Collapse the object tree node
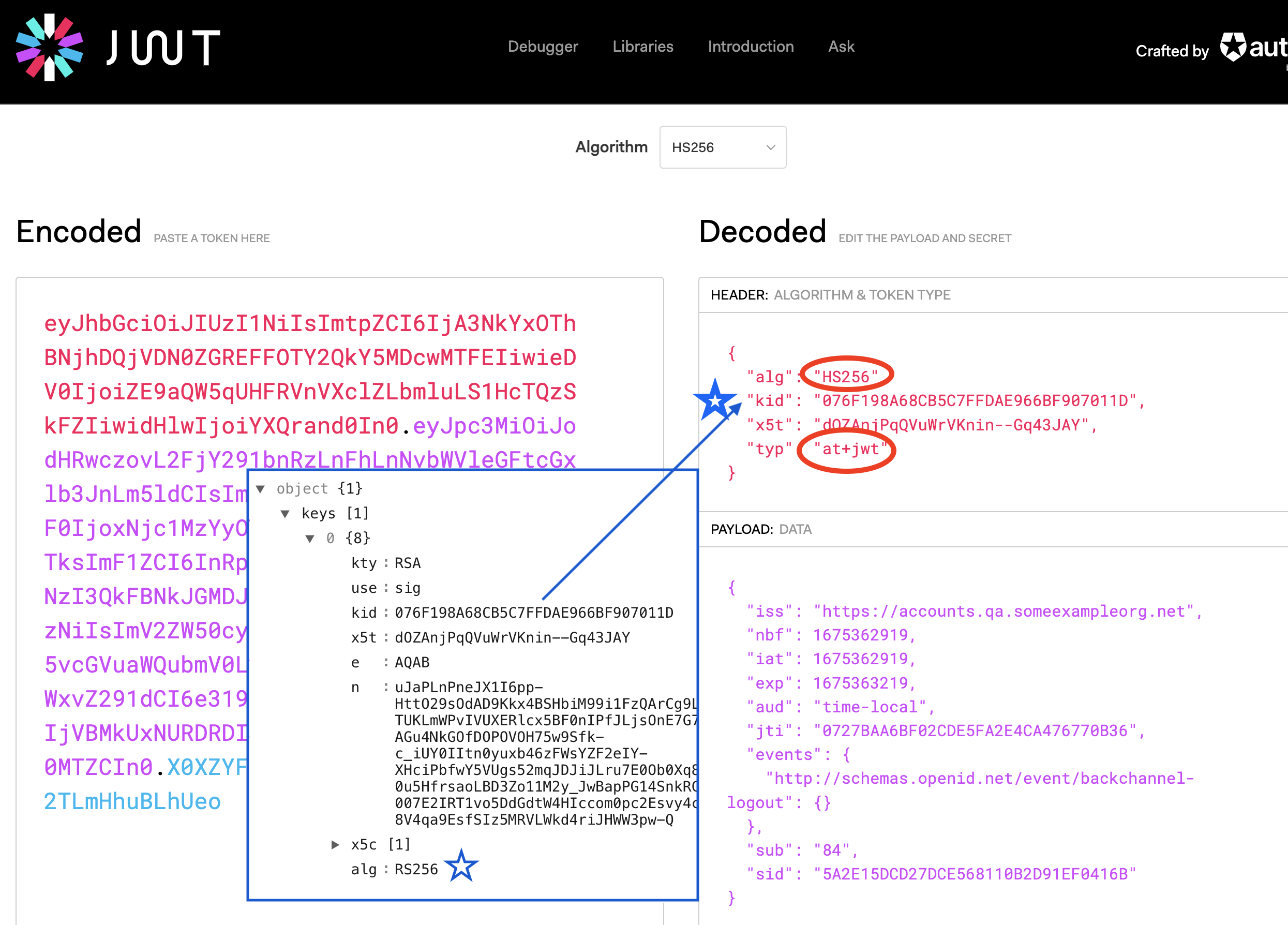Image resolution: width=1288 pixels, height=925 pixels. click(261, 488)
